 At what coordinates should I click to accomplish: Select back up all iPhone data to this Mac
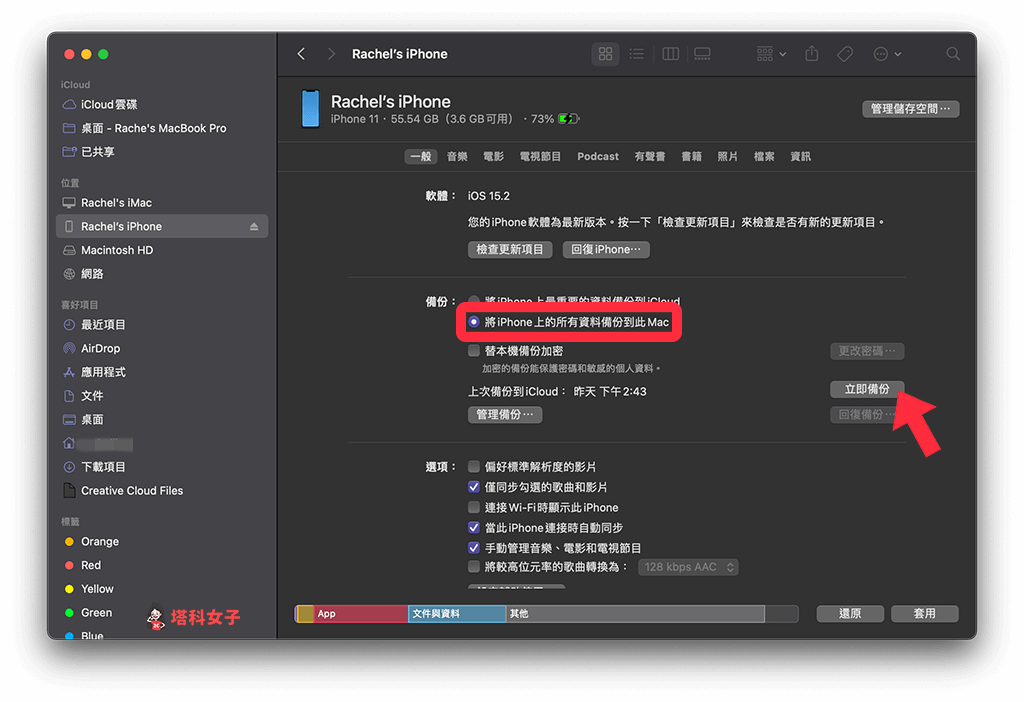point(474,322)
